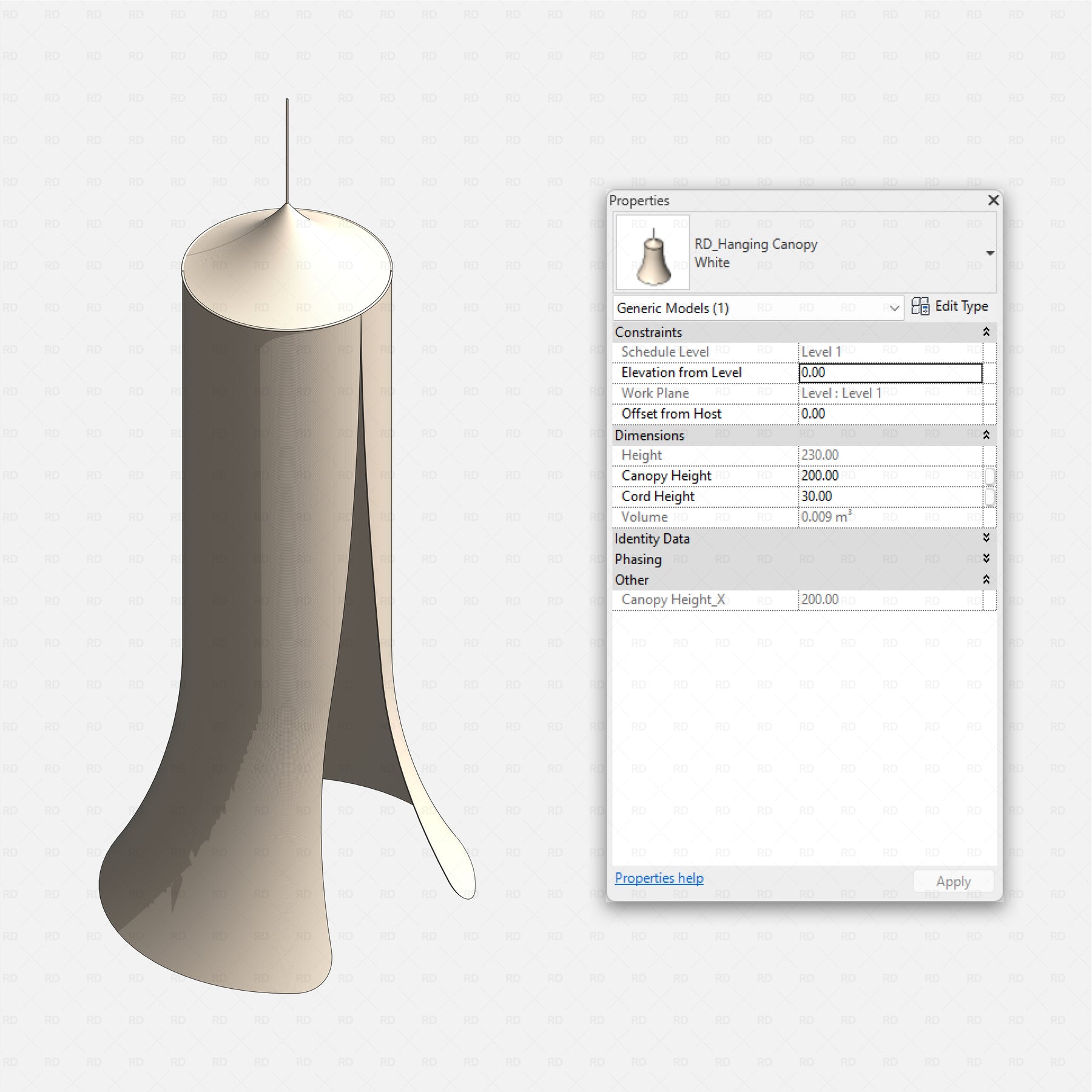Collapse the Constraints section

point(986,332)
